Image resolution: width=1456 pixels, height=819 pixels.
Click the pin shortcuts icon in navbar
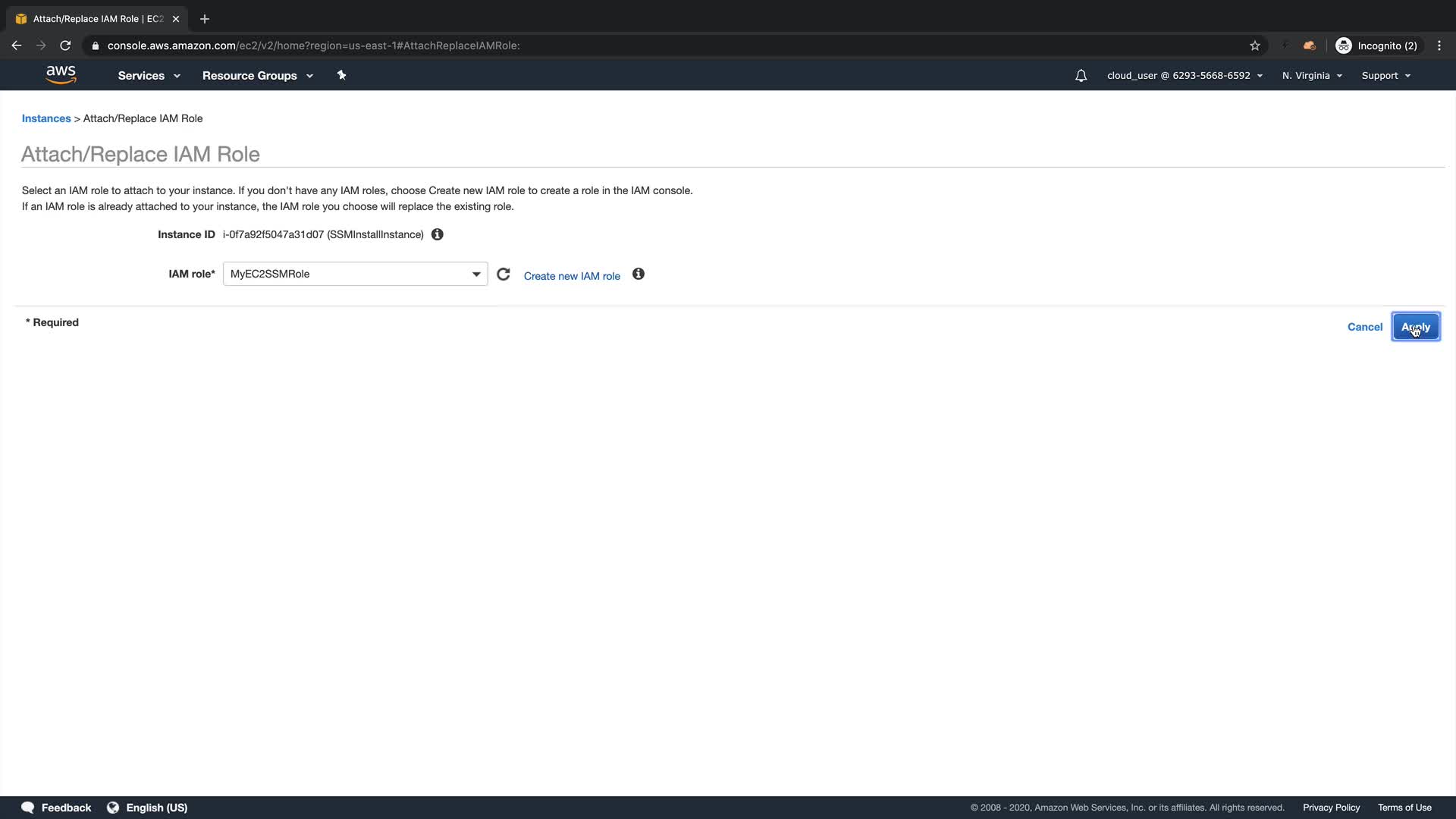click(x=341, y=75)
